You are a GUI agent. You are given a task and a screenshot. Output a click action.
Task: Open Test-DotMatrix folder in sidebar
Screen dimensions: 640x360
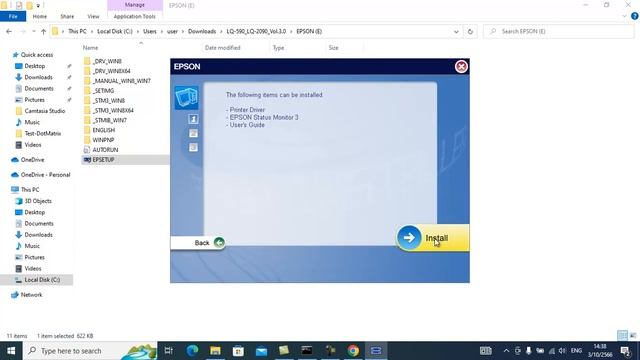click(42, 133)
